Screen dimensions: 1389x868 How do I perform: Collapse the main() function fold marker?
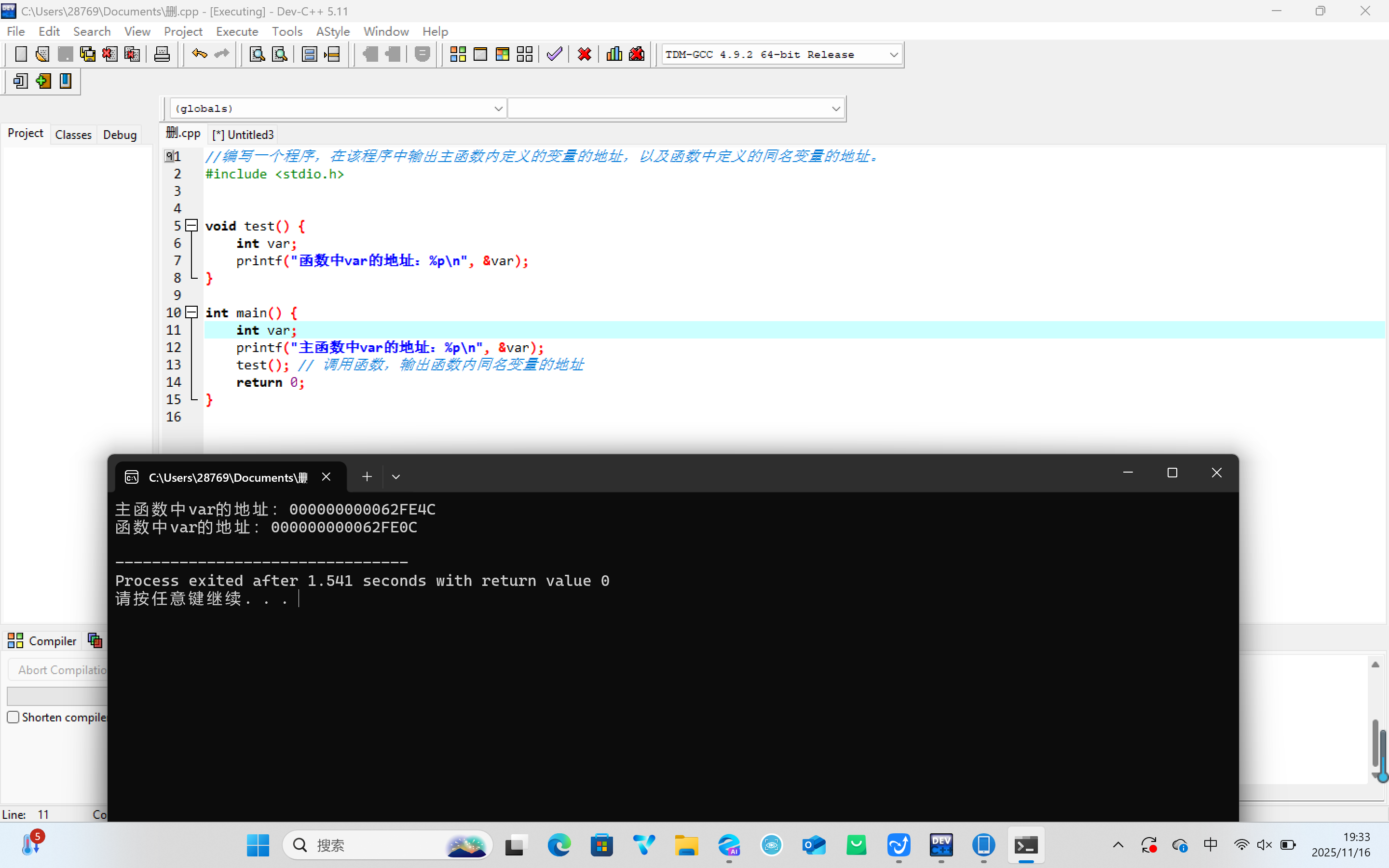pos(192,312)
